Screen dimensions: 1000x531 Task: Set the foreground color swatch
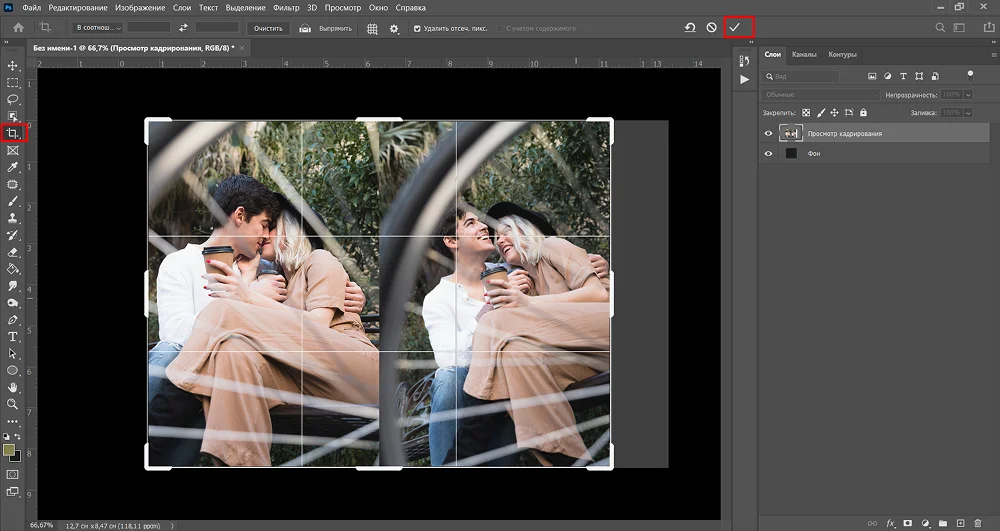click(9, 450)
